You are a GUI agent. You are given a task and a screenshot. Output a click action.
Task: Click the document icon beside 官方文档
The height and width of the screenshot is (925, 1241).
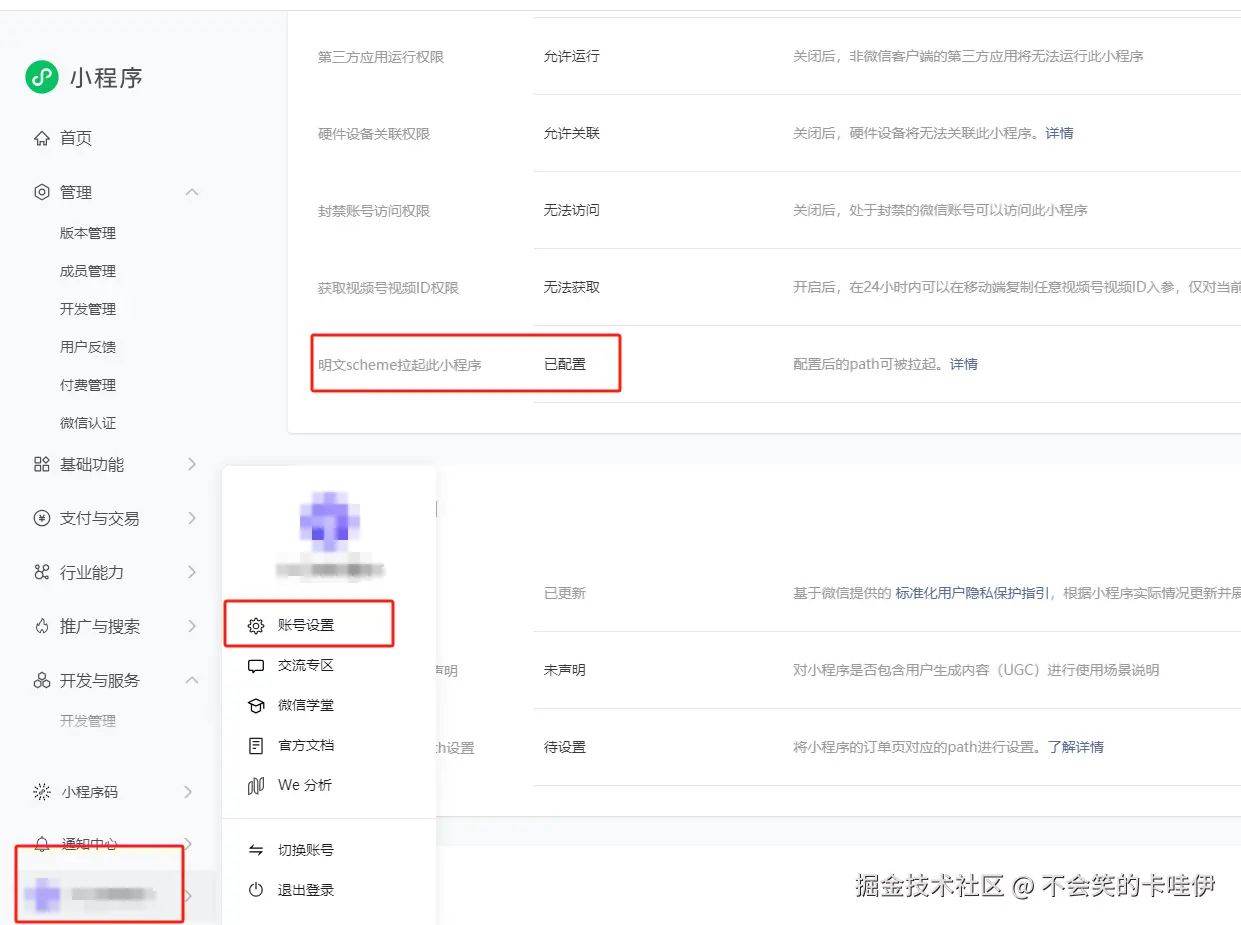[x=256, y=745]
